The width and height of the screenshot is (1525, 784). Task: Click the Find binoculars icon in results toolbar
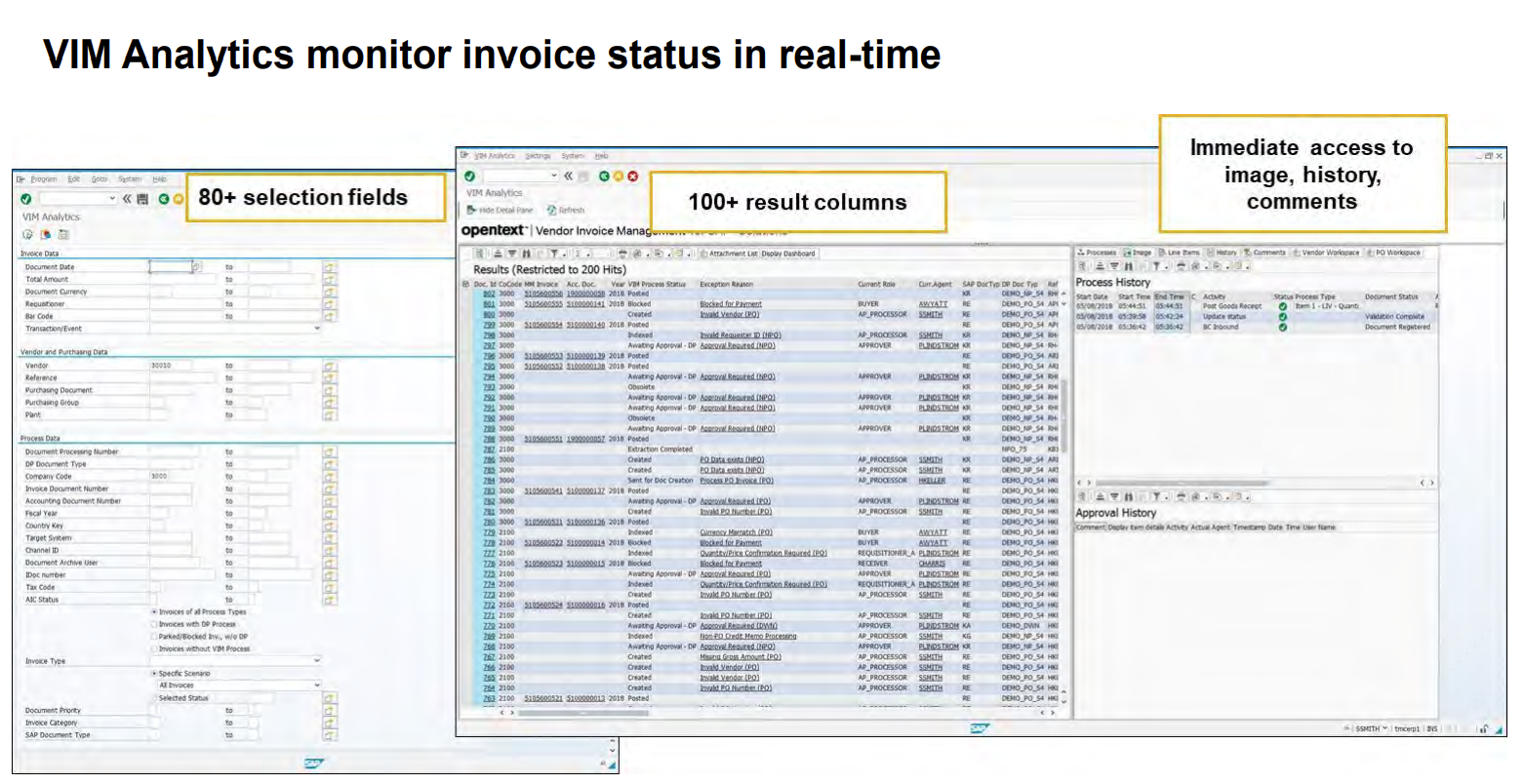525,254
